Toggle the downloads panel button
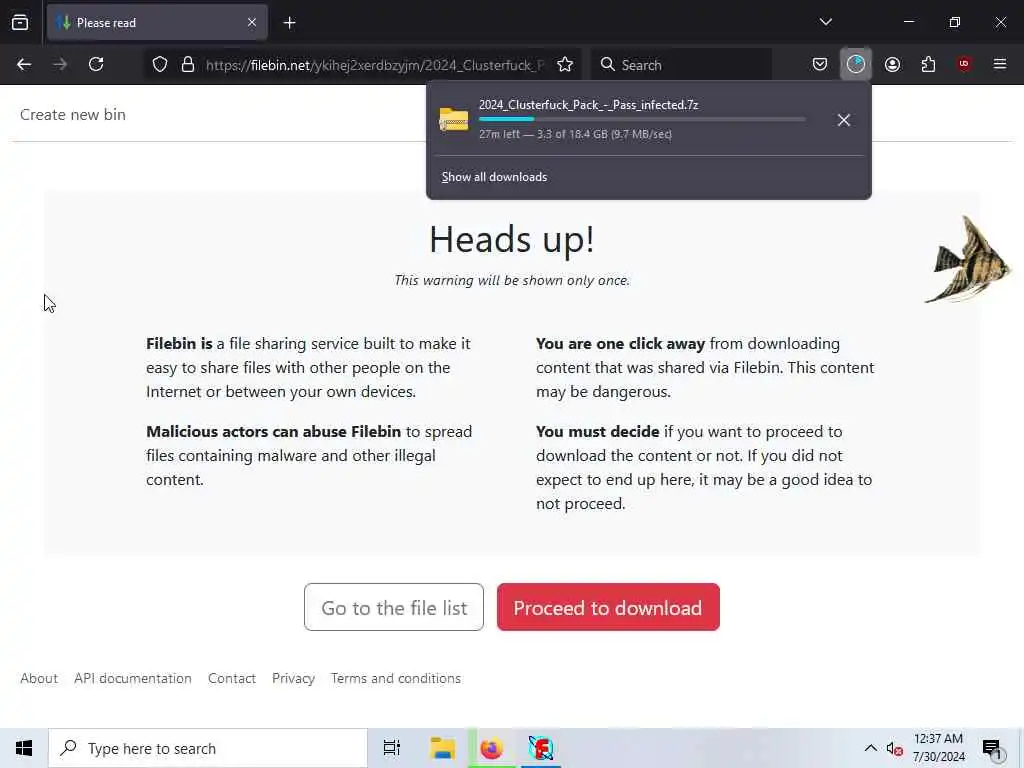 [x=856, y=64]
